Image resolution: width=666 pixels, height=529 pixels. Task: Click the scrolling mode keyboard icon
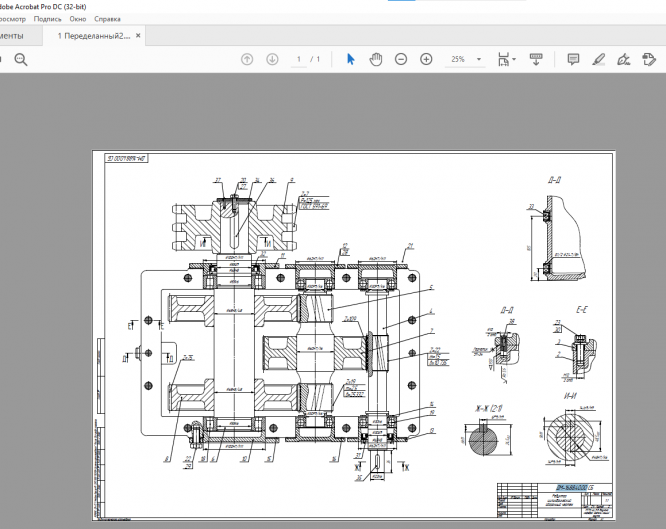point(536,60)
